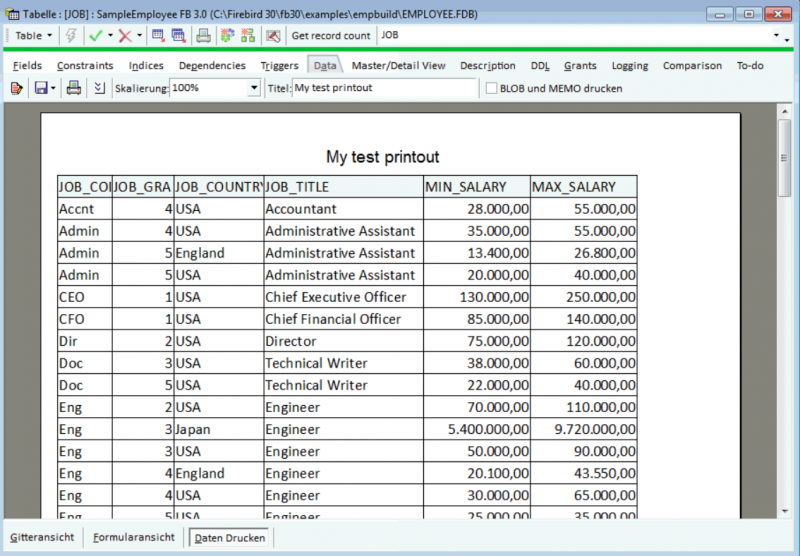This screenshot has height=556, width=800.
Task: Click the Director job title cell
Action: pyautogui.click(x=343, y=341)
